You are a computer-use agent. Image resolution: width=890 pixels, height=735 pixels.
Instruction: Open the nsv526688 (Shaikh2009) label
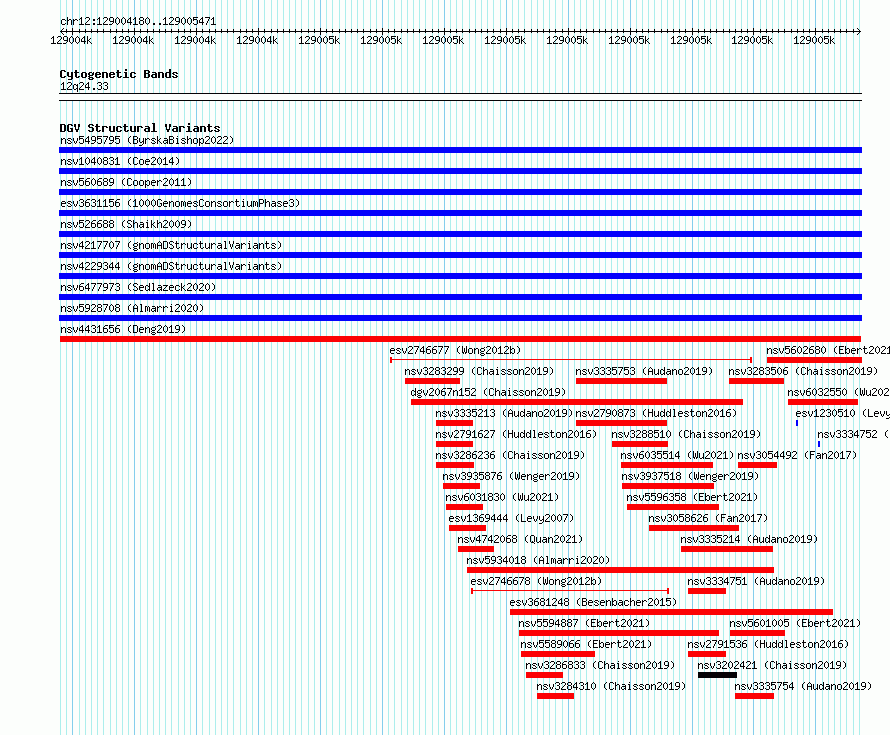pyautogui.click(x=126, y=224)
